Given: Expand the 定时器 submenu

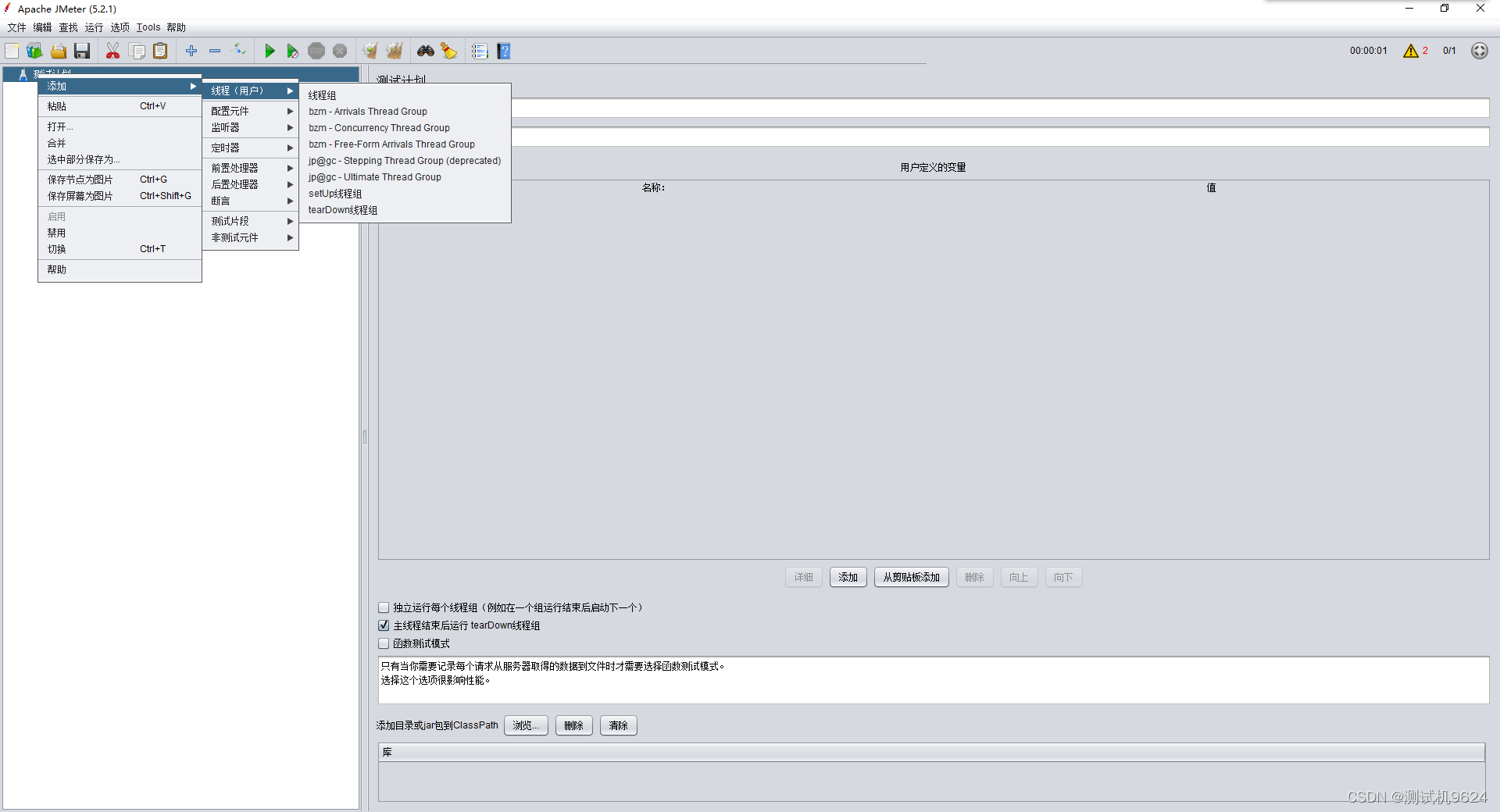Looking at the screenshot, I should (251, 148).
